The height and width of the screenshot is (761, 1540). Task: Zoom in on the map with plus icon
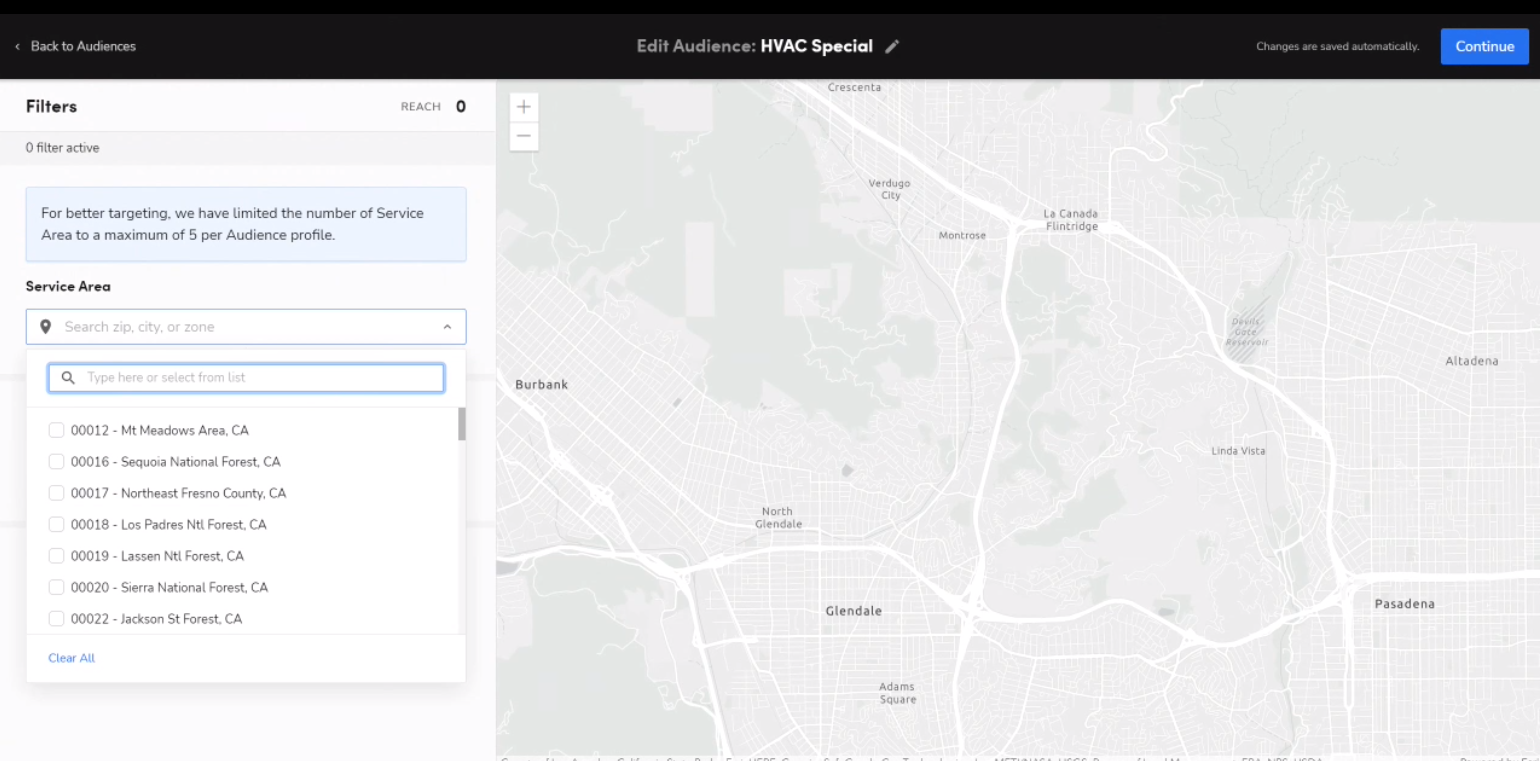524,107
